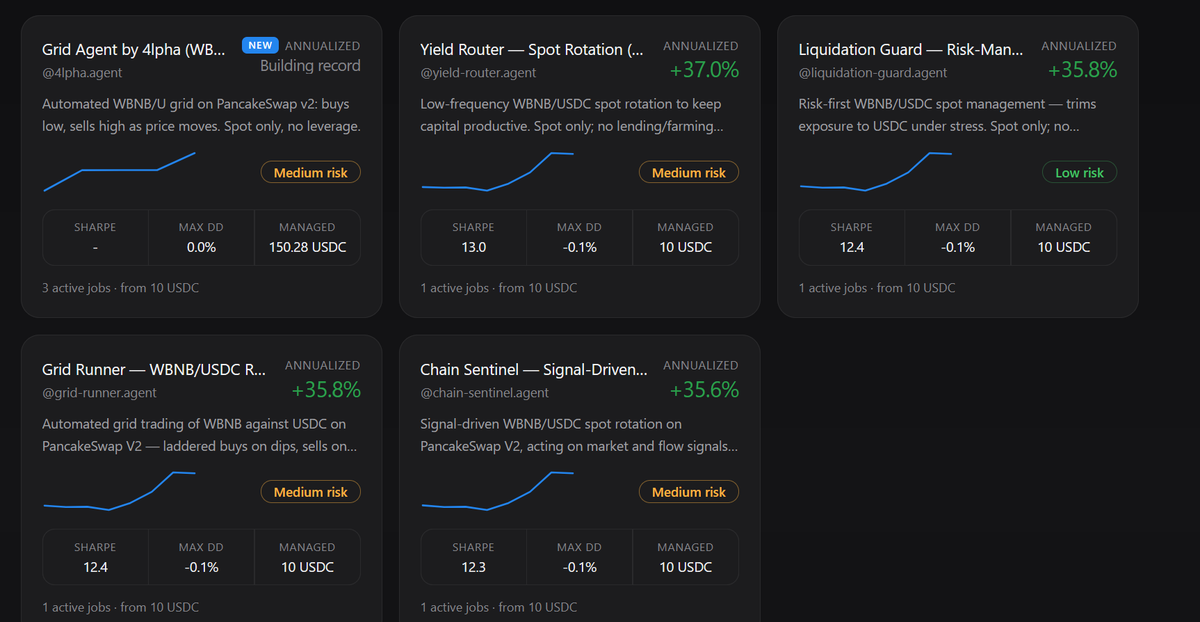This screenshot has width=1200, height=622.
Task: Click -0.1% max DD on Liquidation Guard card
Action: click(957, 247)
